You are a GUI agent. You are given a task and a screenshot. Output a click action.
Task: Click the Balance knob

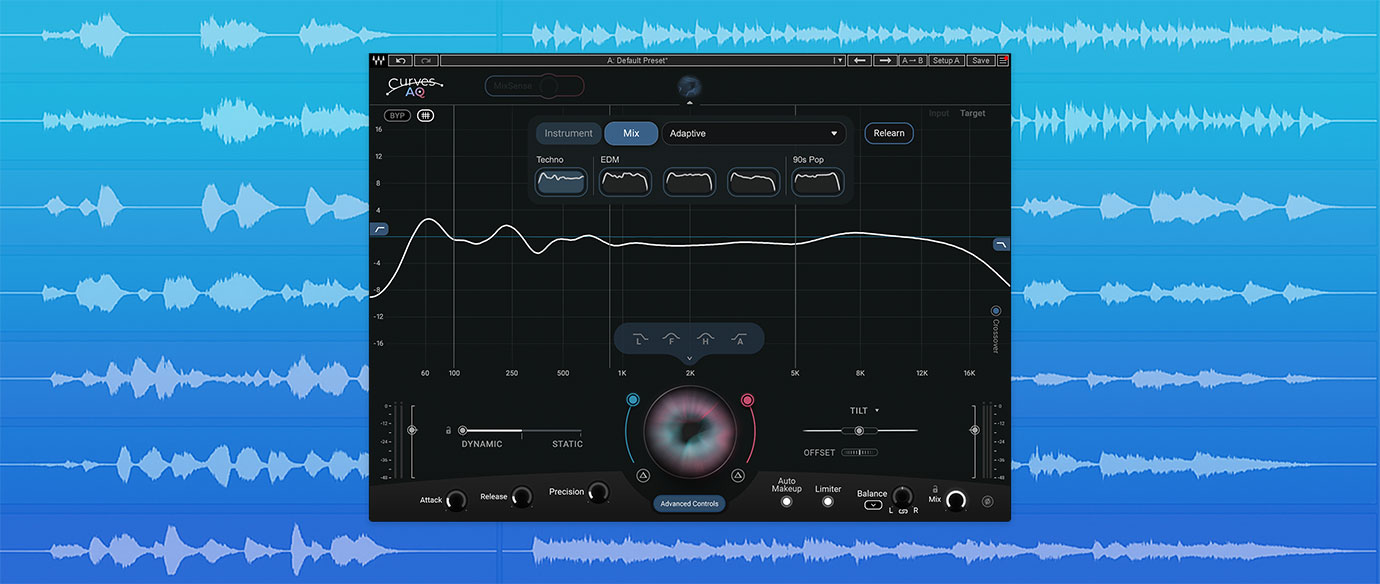tap(902, 495)
